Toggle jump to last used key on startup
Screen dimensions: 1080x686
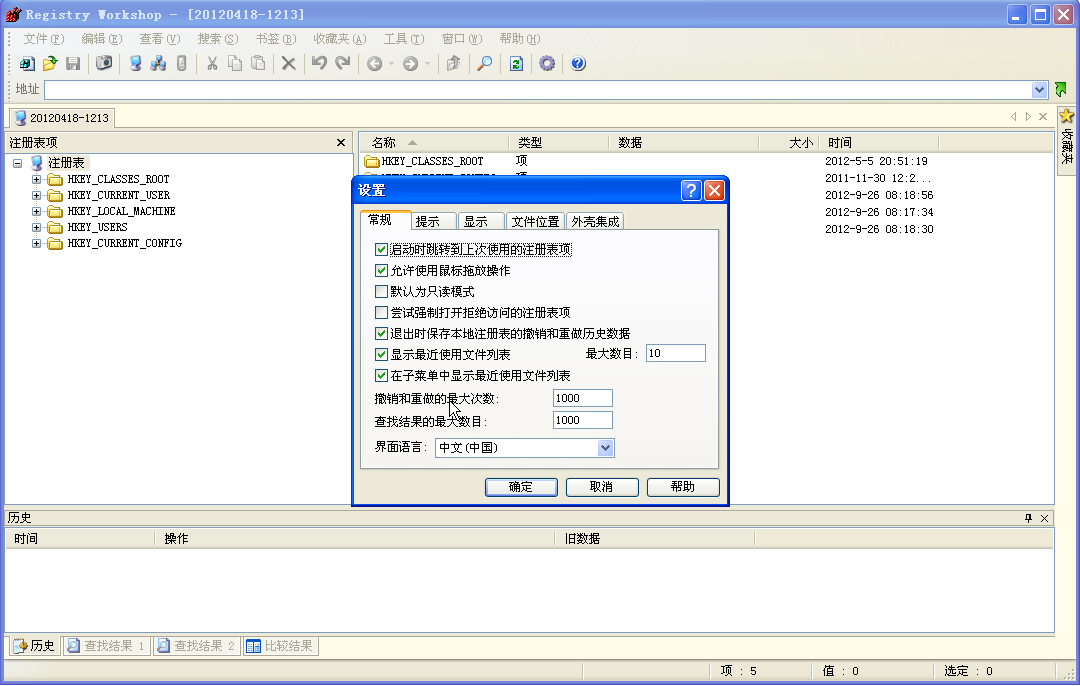(381, 249)
